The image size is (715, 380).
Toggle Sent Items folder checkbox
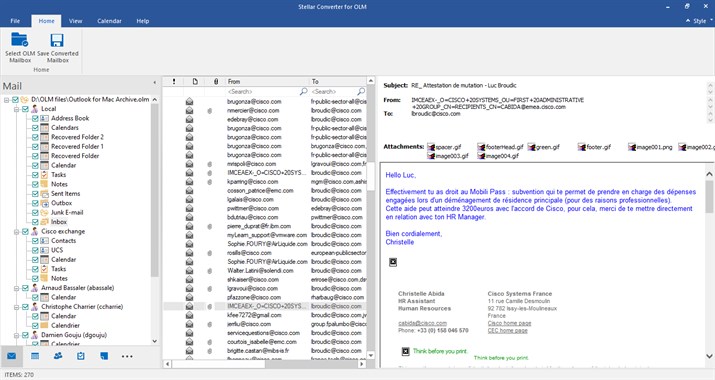click(35, 193)
